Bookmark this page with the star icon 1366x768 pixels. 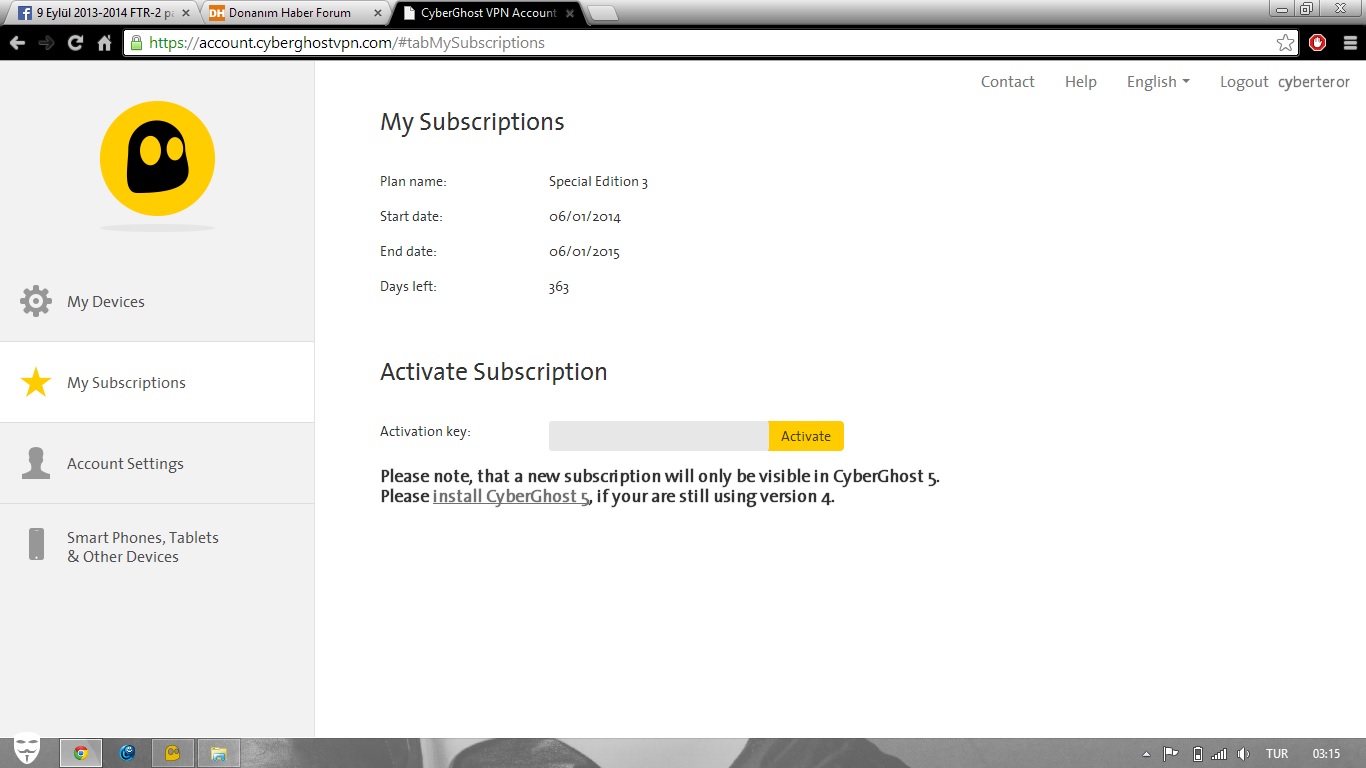tap(1285, 43)
